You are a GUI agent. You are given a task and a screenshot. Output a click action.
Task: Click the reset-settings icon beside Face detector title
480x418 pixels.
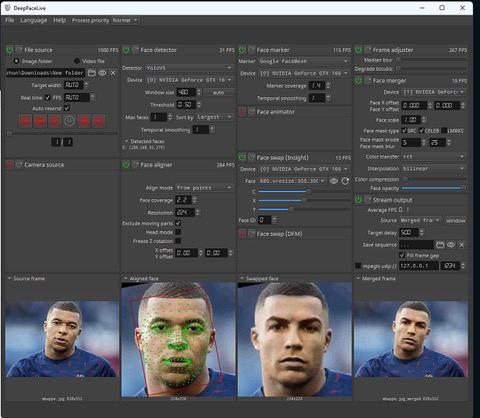coord(135,50)
